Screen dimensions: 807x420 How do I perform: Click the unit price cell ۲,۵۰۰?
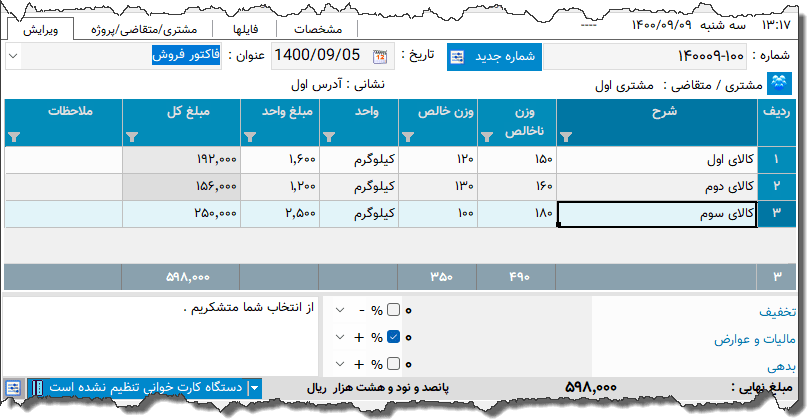[x=280, y=214]
